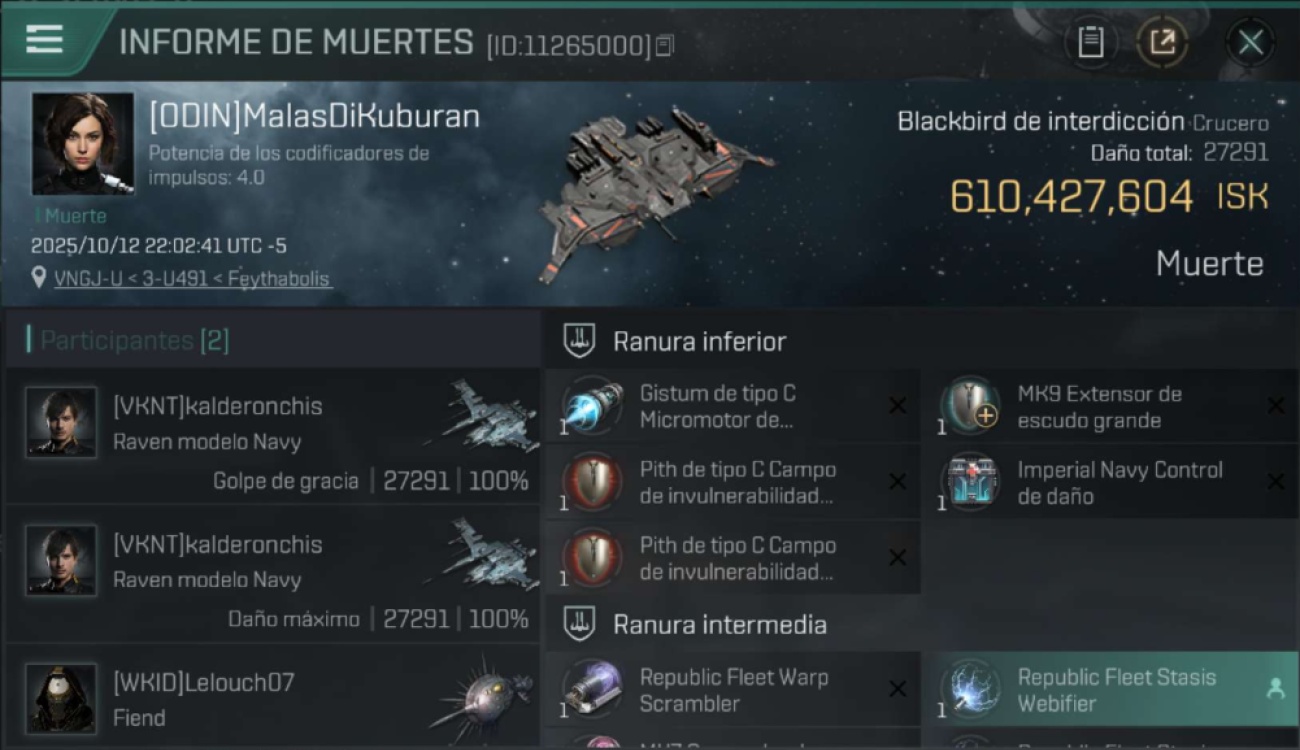Select the MK9 Extensor de escudo icon
Image resolution: width=1300 pixels, height=750 pixels.
[970, 407]
